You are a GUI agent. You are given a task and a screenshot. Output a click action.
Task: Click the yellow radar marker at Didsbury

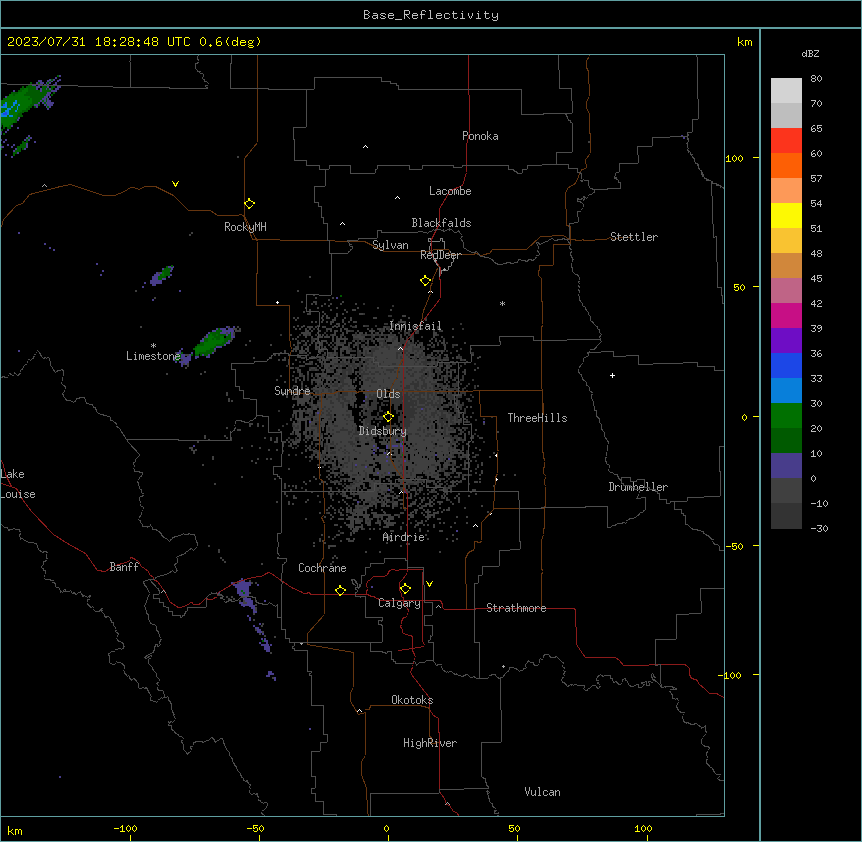(x=388, y=417)
